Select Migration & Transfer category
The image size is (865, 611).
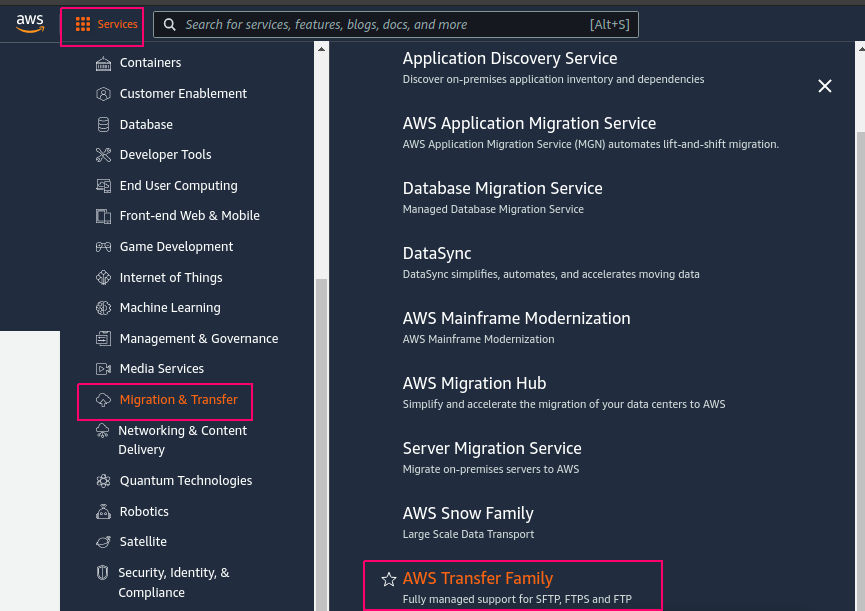click(x=179, y=400)
